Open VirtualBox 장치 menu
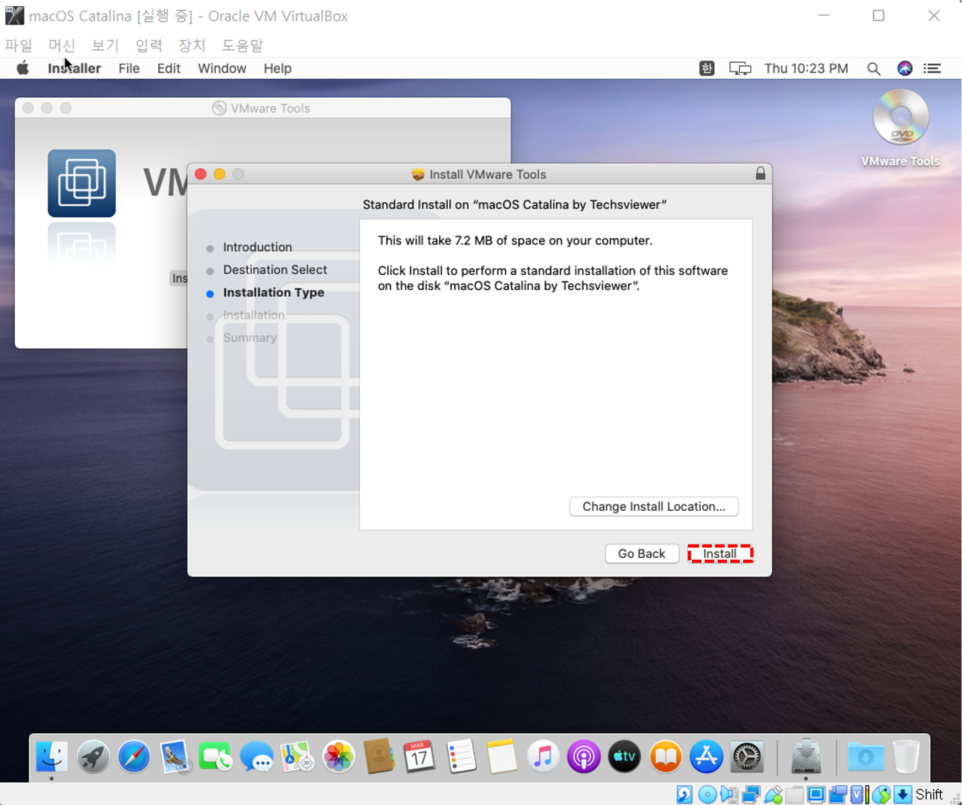 click(191, 45)
